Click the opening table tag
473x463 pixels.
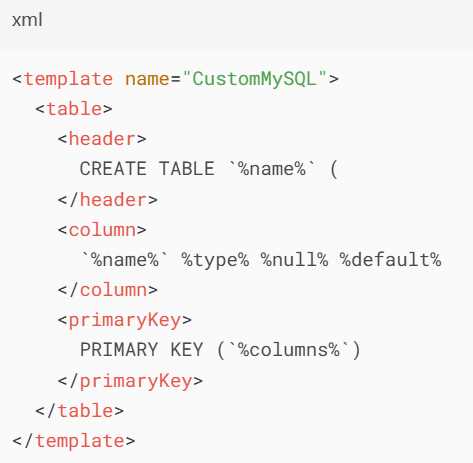pos(74,109)
